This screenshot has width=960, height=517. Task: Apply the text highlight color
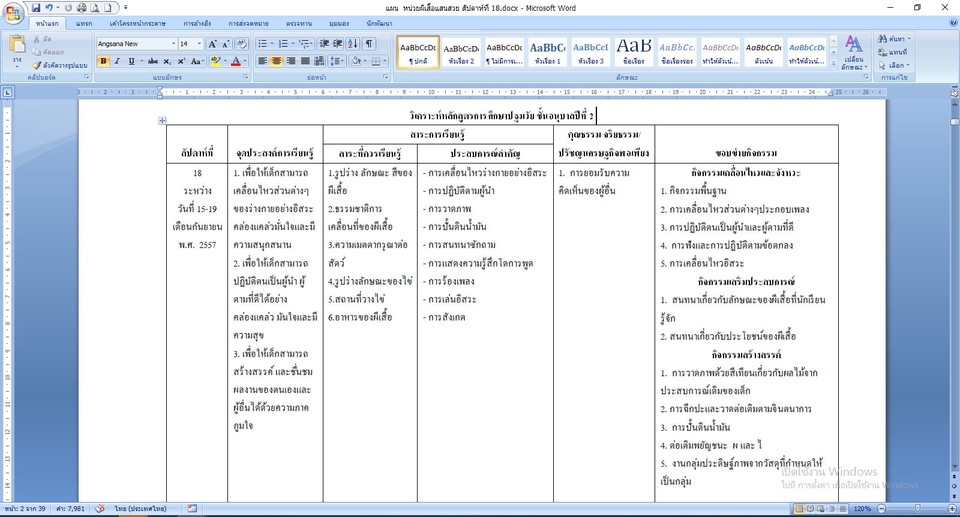[215, 61]
